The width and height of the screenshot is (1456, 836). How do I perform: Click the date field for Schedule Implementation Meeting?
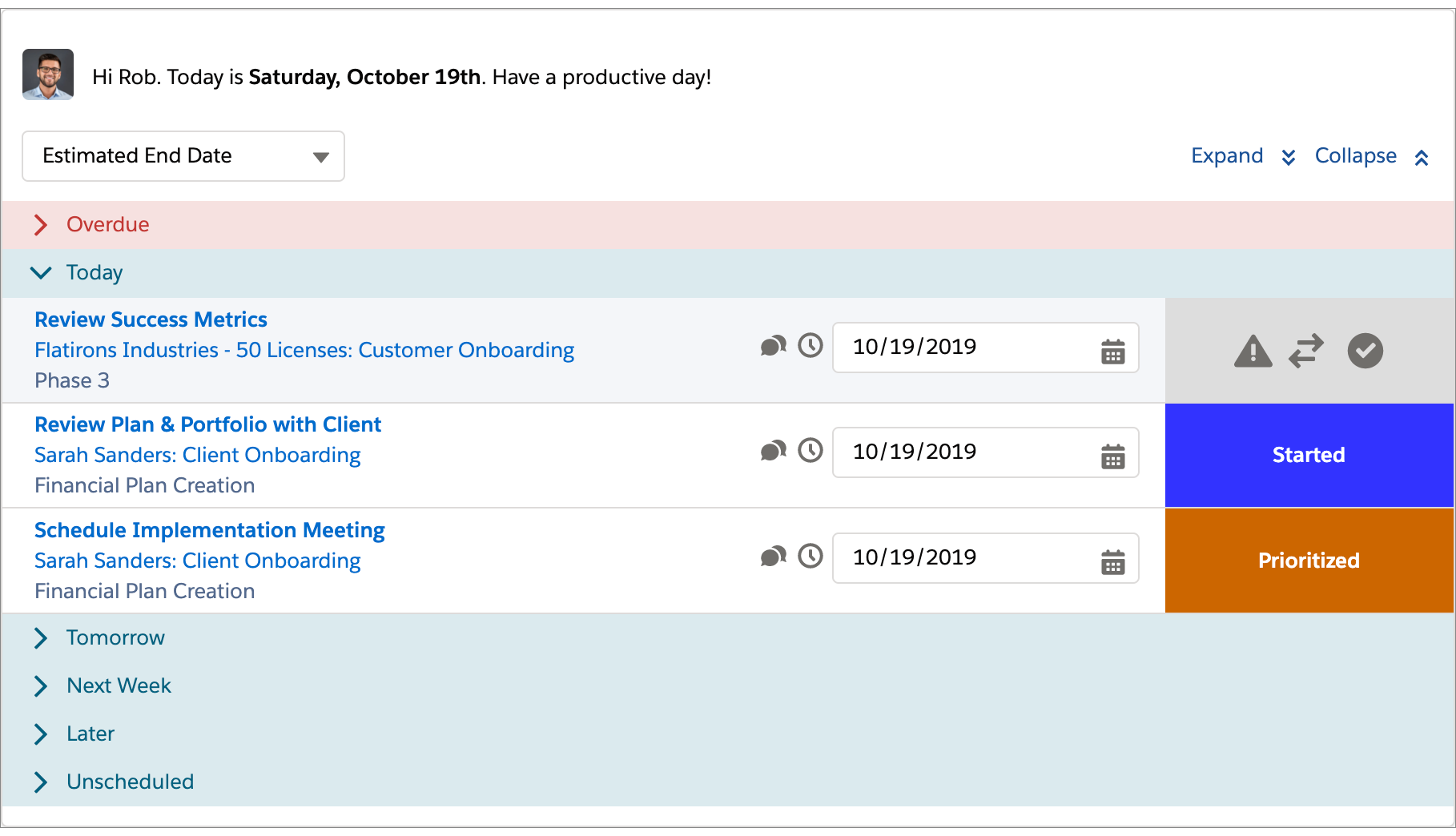(929, 557)
